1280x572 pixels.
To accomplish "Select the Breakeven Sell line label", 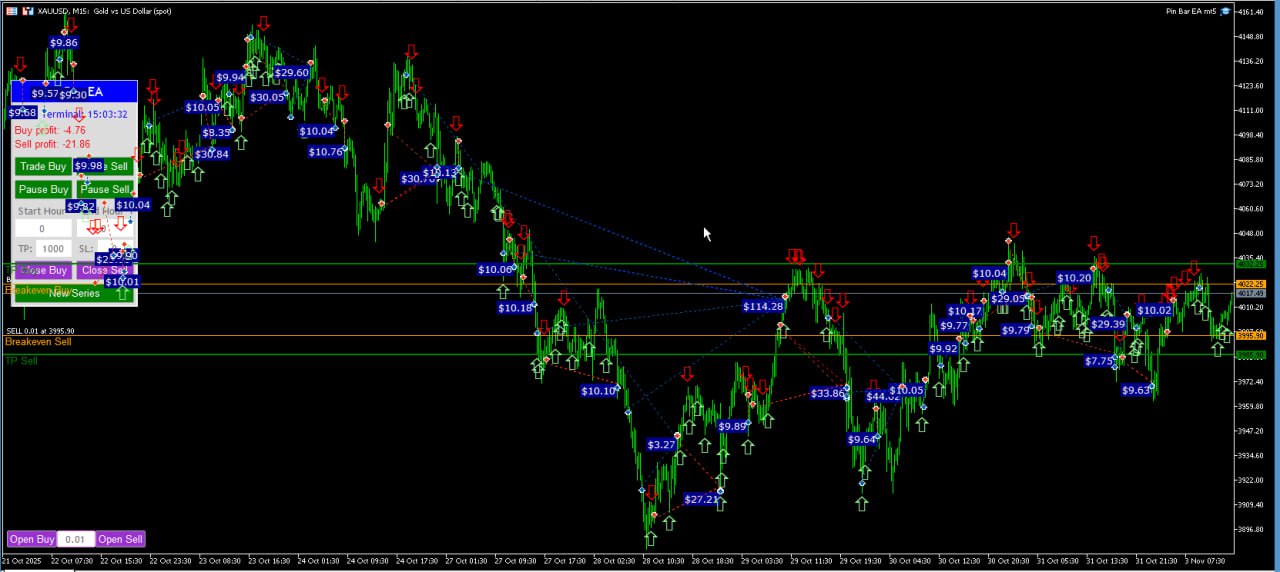I will (38, 342).
